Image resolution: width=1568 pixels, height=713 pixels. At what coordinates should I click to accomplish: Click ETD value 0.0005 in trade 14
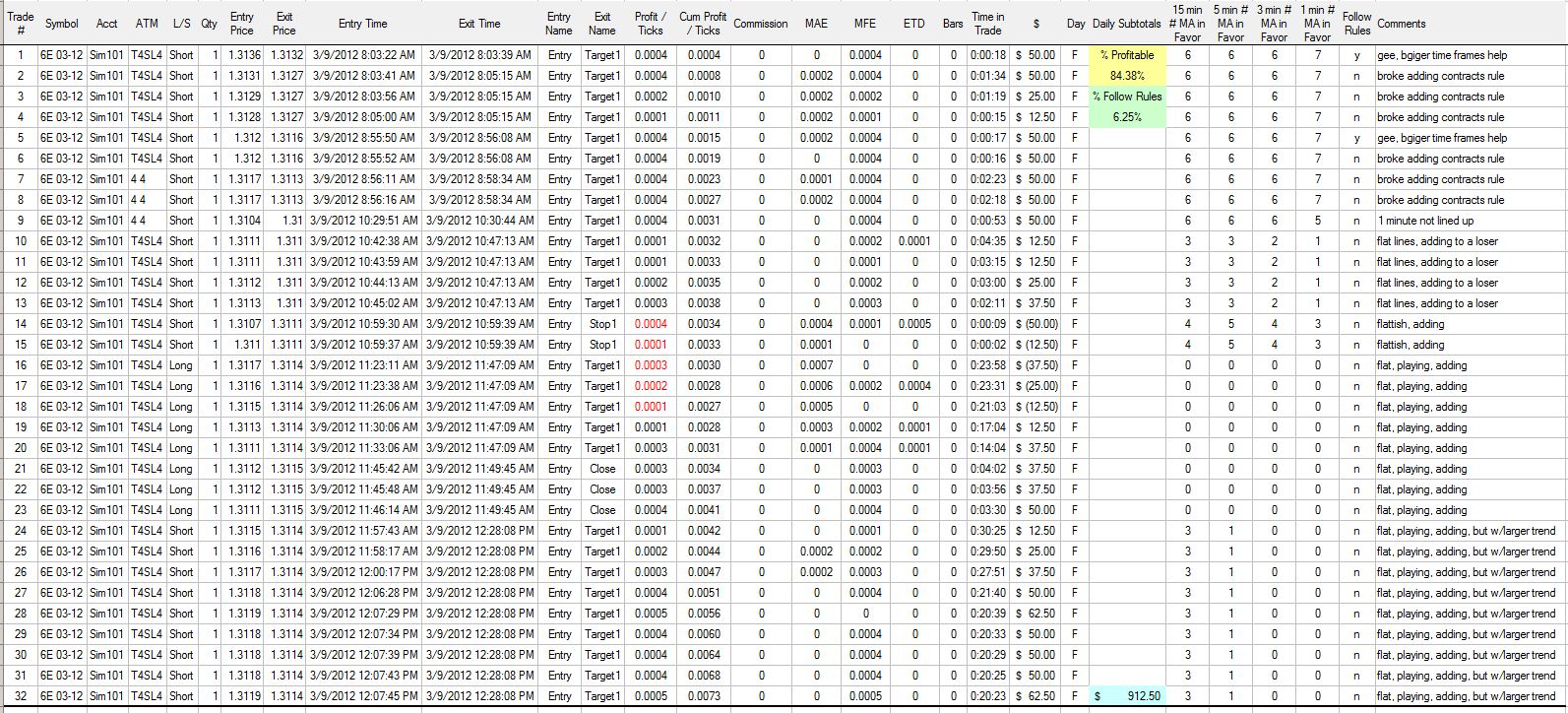pos(914,324)
